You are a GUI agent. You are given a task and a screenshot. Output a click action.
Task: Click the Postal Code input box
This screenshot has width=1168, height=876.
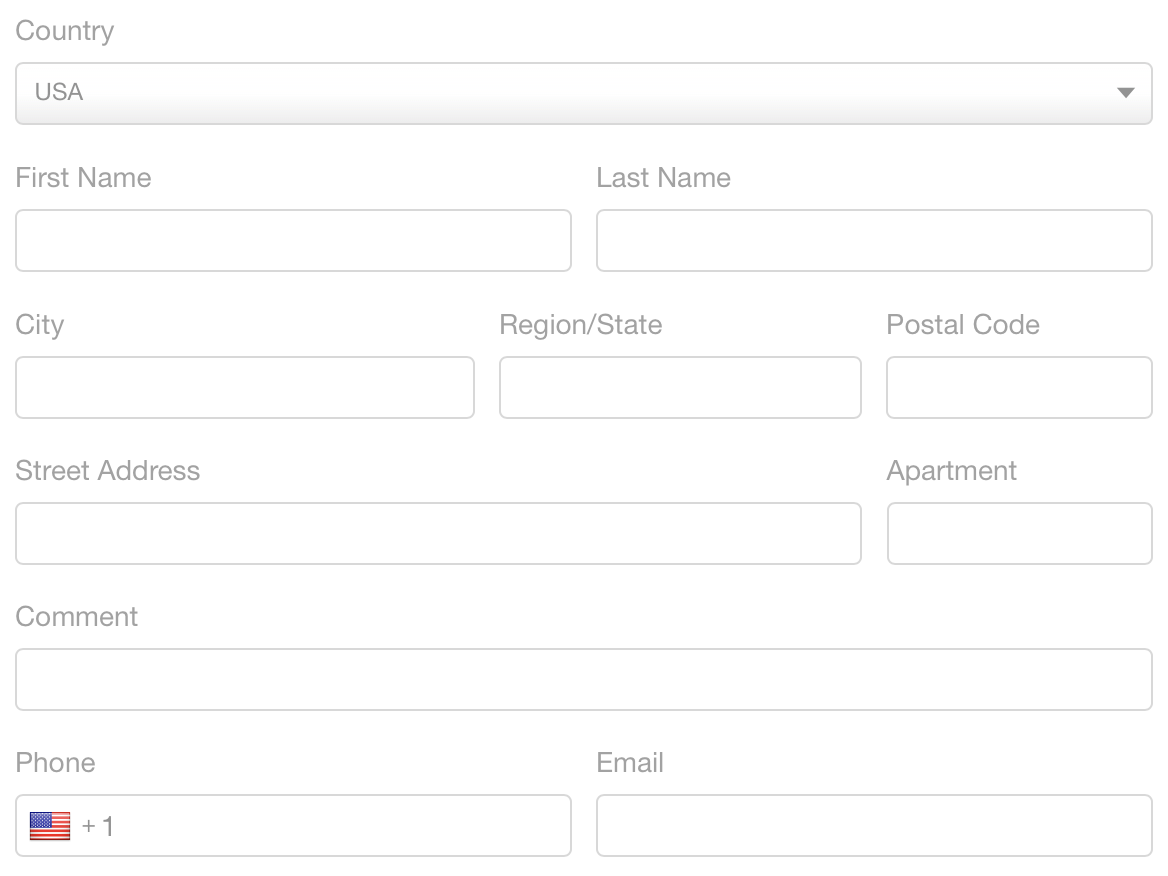(1019, 387)
